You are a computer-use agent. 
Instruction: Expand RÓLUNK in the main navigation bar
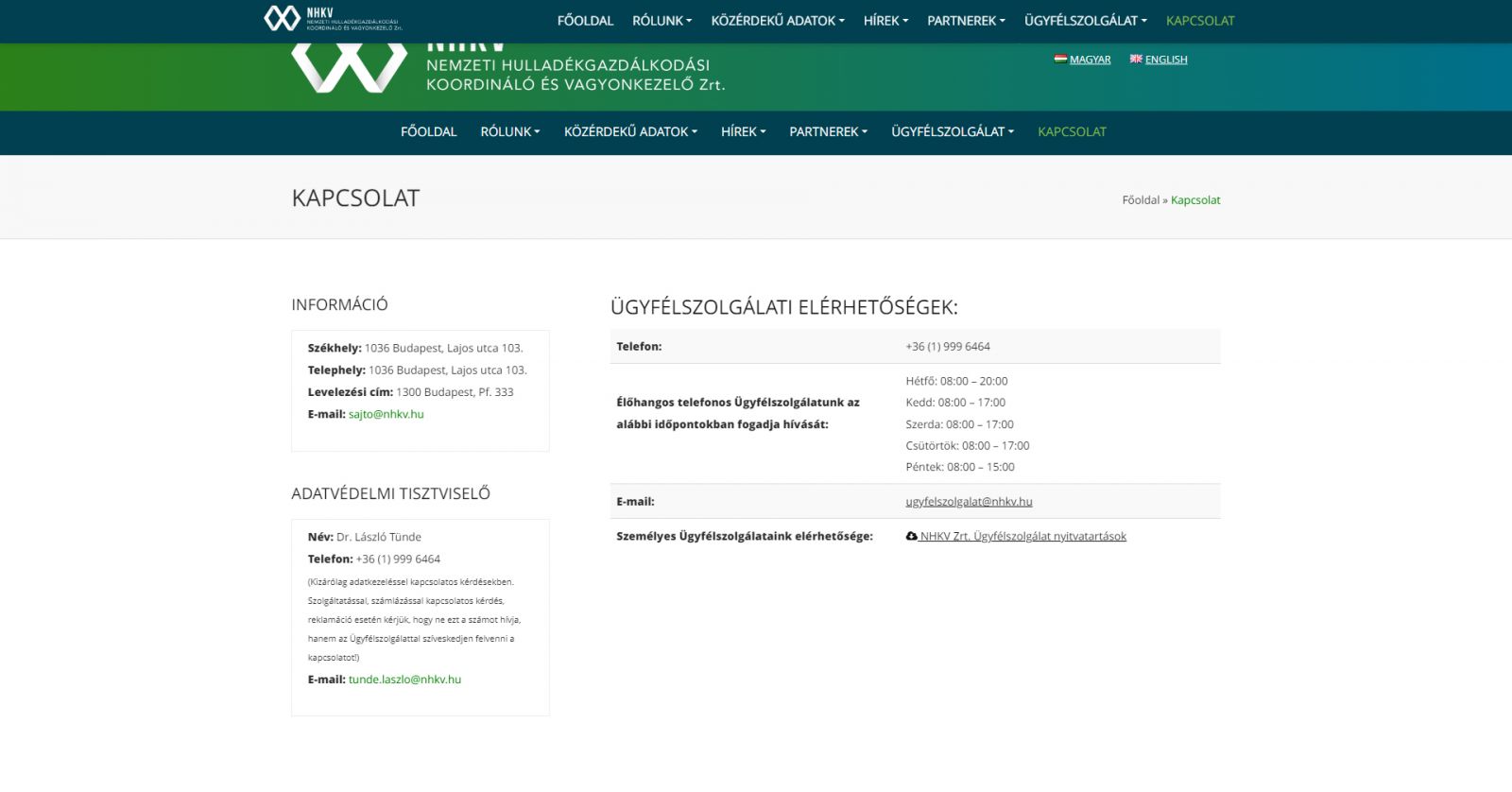[x=510, y=132]
